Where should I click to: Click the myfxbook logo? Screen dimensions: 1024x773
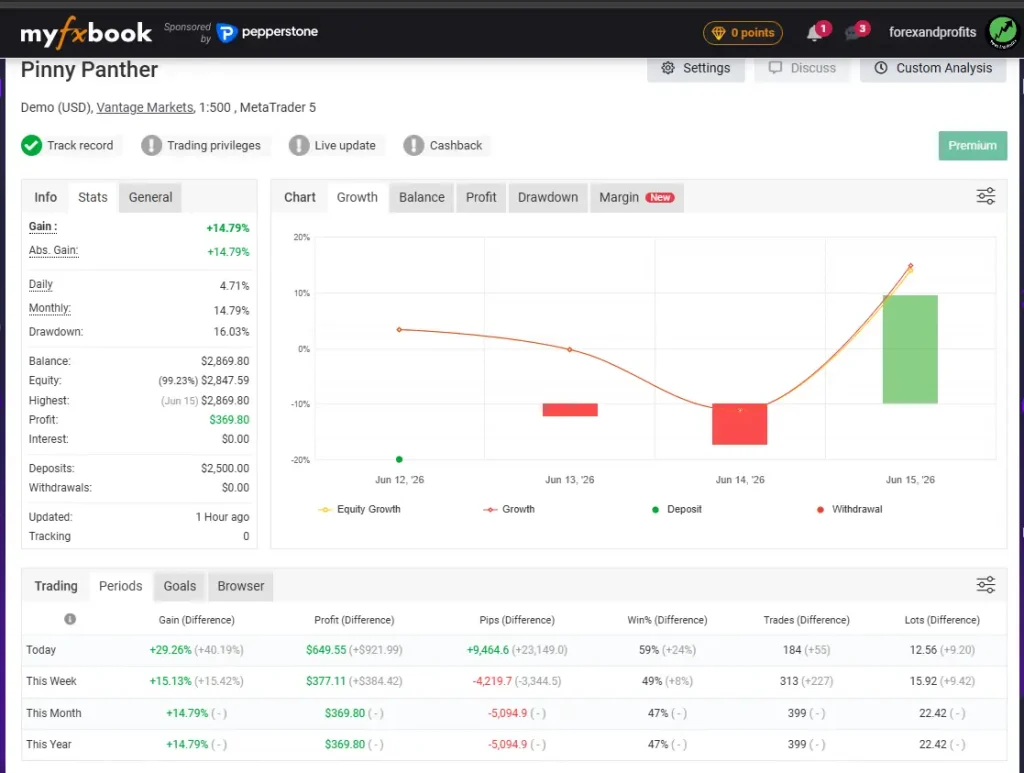86,33
